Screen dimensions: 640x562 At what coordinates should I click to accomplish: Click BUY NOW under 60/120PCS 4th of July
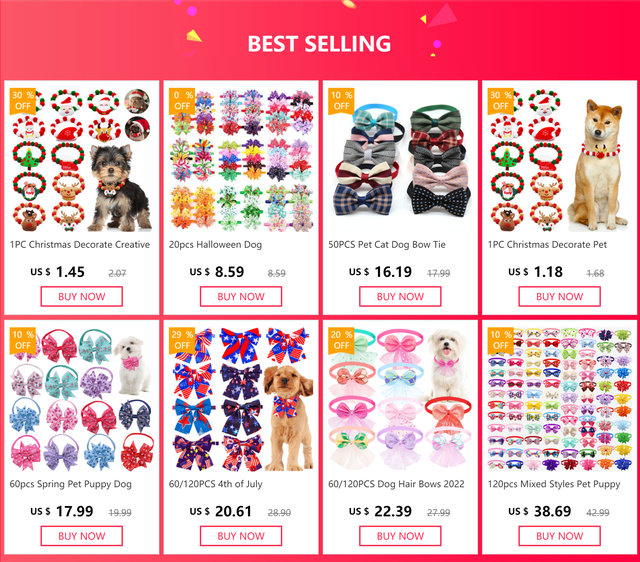click(x=241, y=536)
